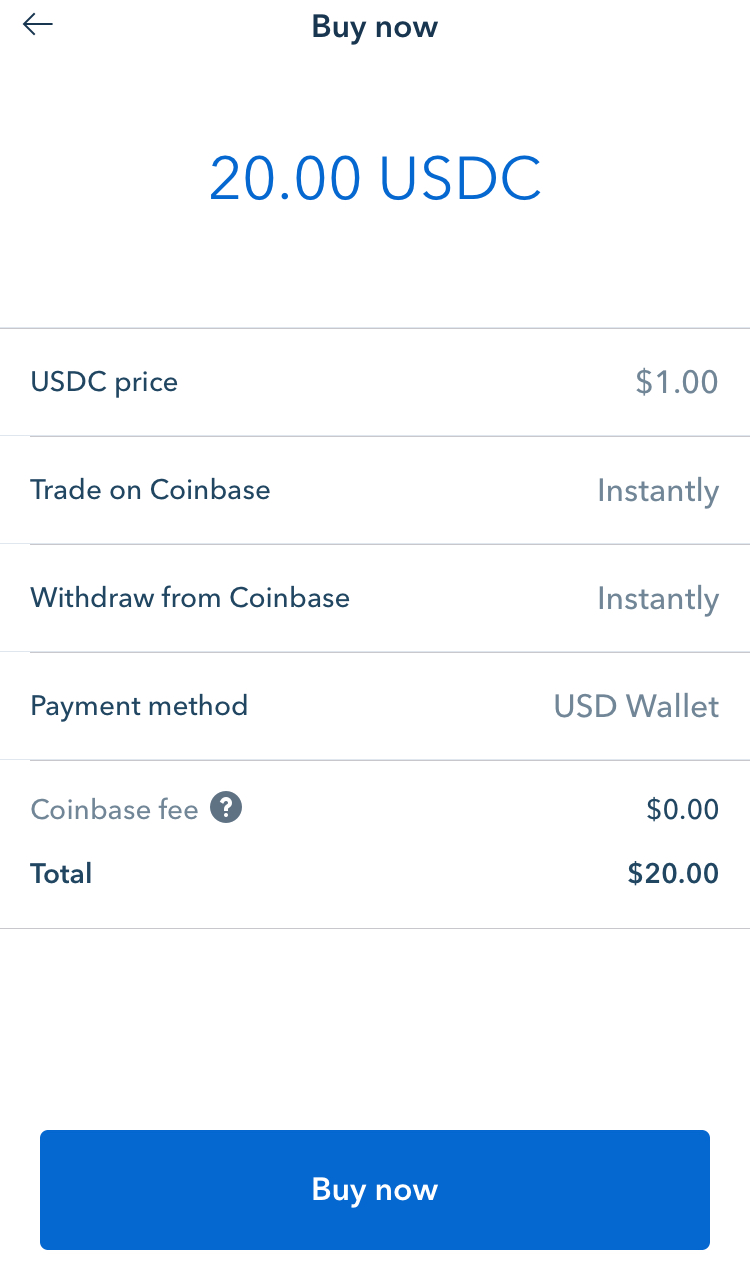Change the USD Wallet payment option
The image size is (750, 1275).
(636, 706)
